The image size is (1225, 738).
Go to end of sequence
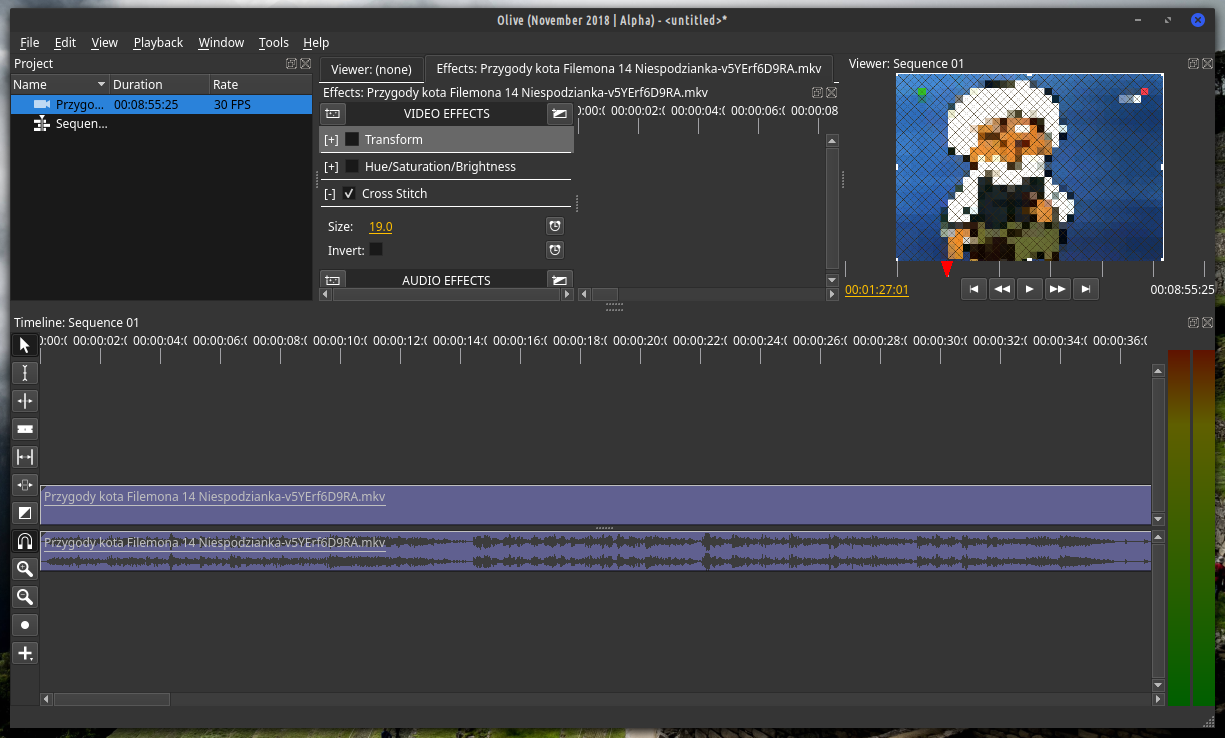1086,289
